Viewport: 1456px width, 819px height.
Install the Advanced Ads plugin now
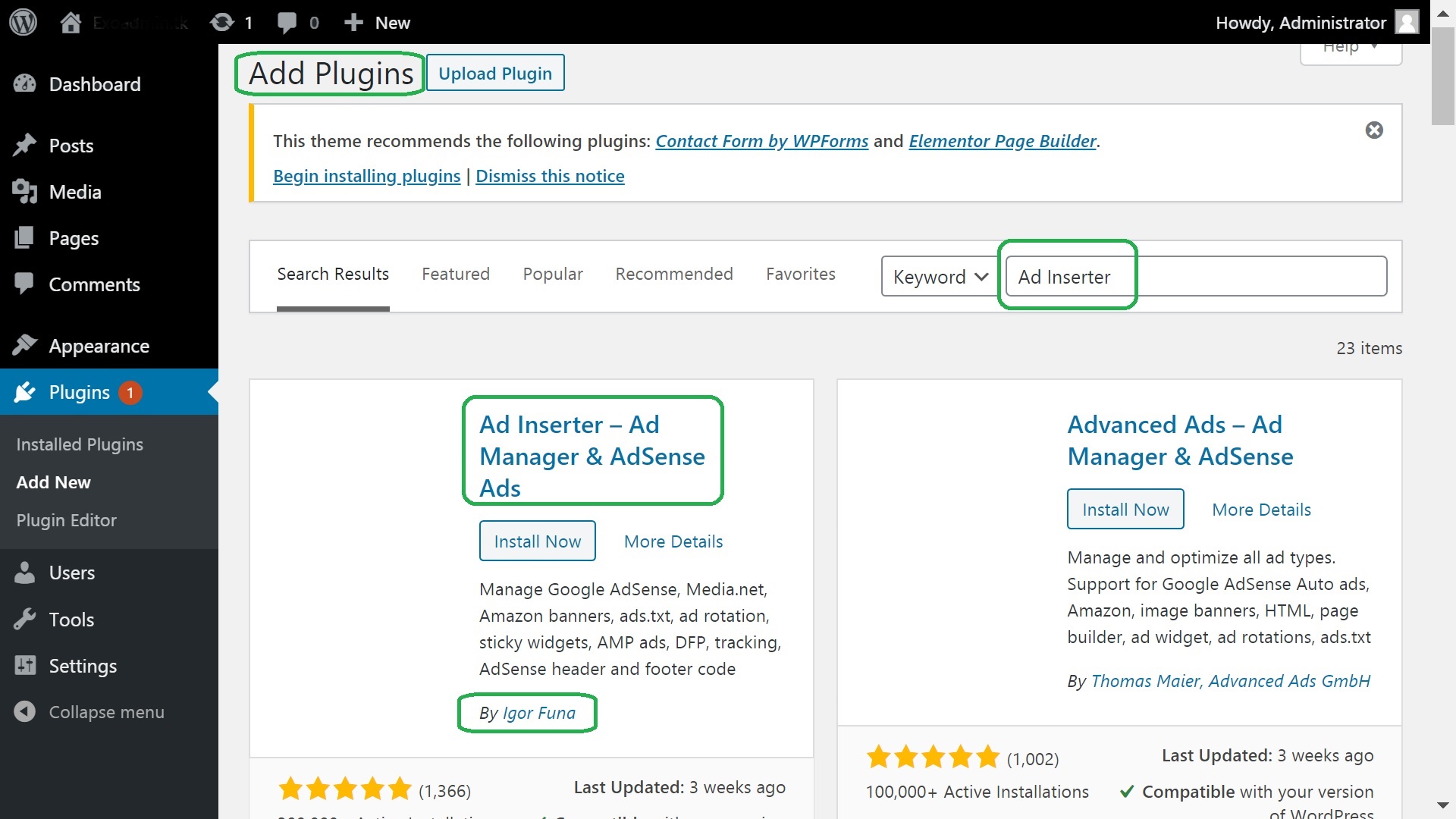click(1125, 509)
